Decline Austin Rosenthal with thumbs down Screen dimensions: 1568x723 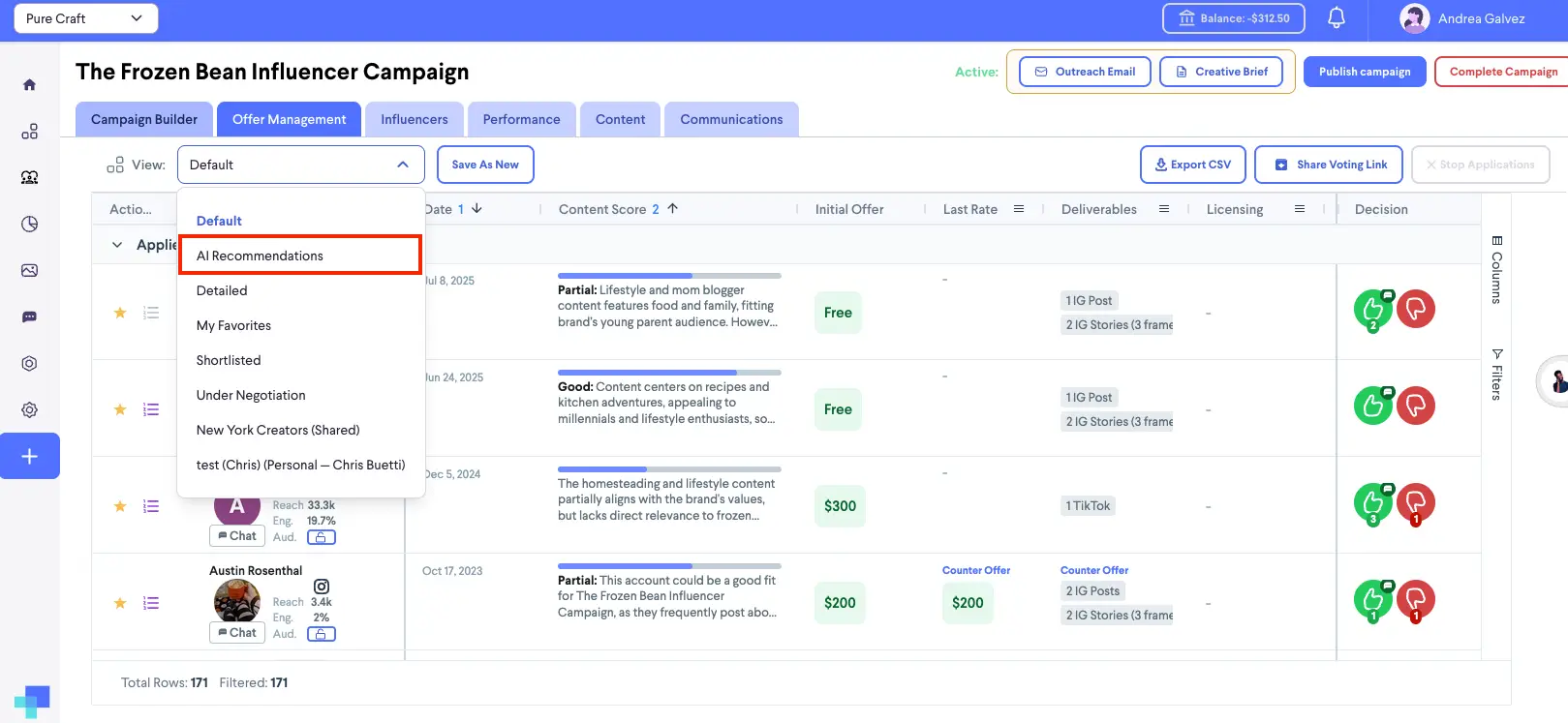[1416, 599]
